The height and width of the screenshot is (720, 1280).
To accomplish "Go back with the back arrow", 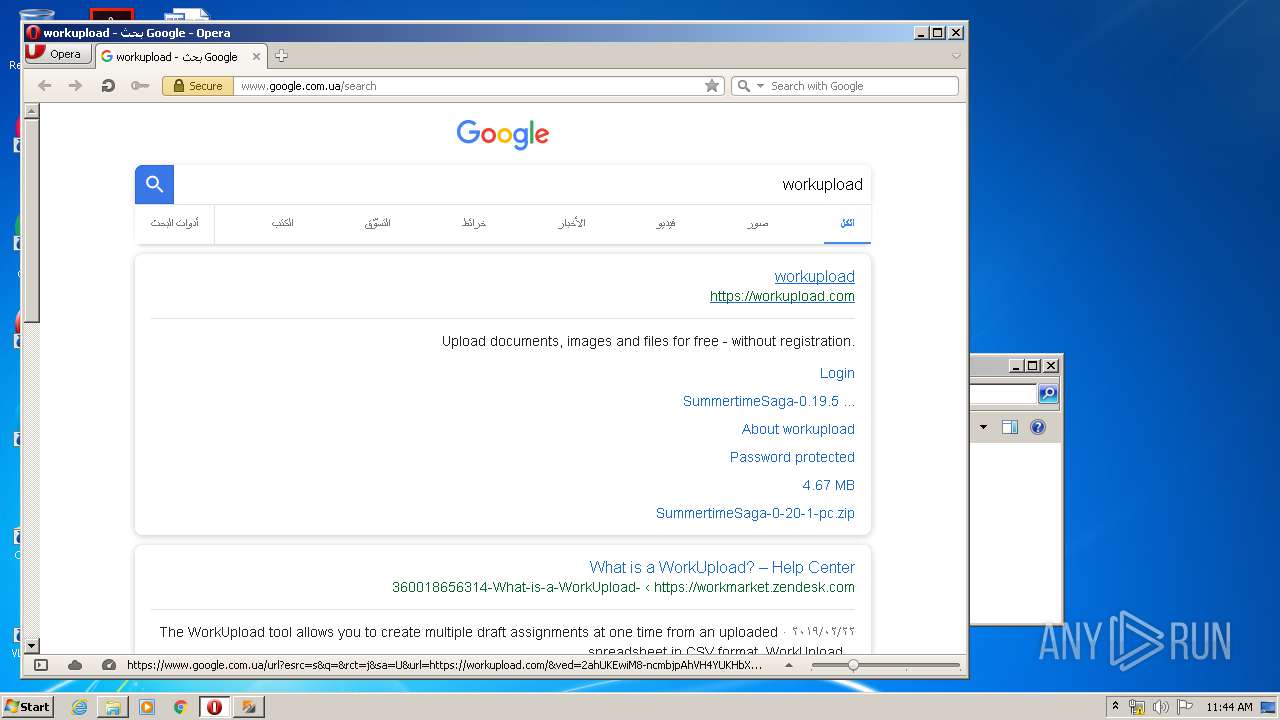I will [x=44, y=86].
